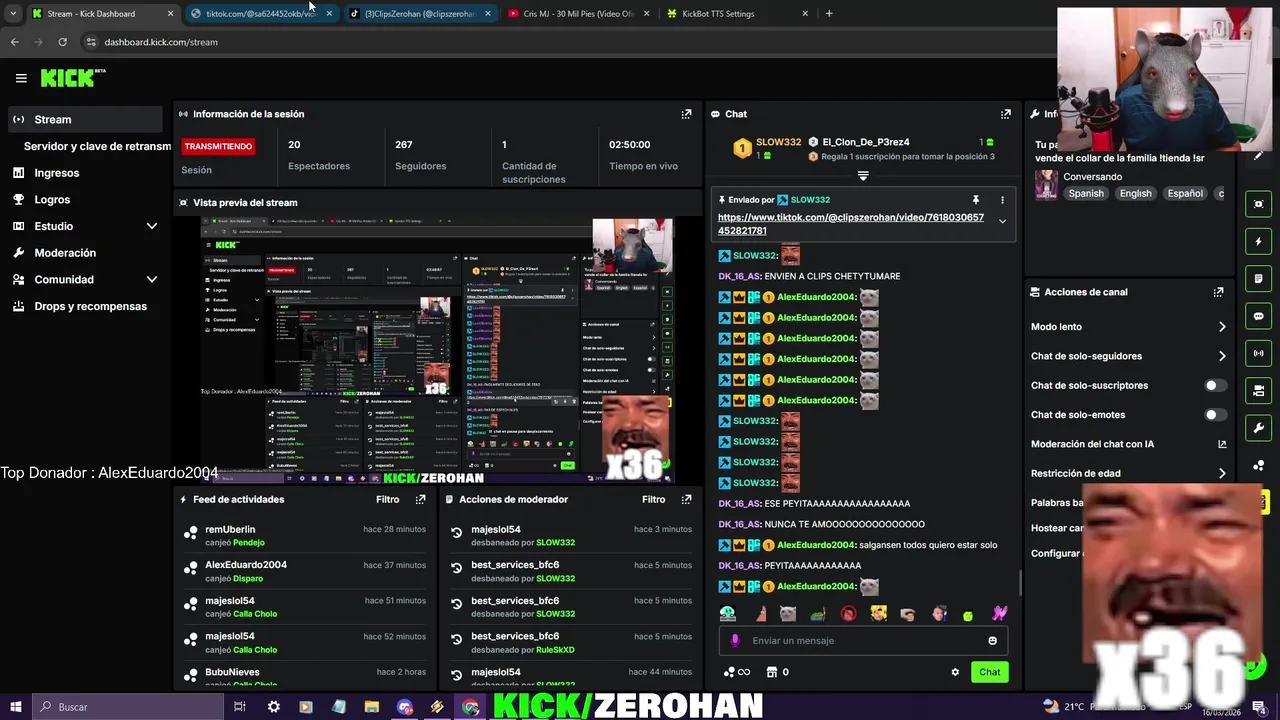Pop out the Acciones de canal panel
This screenshot has height=720, width=1280.
click(1218, 292)
